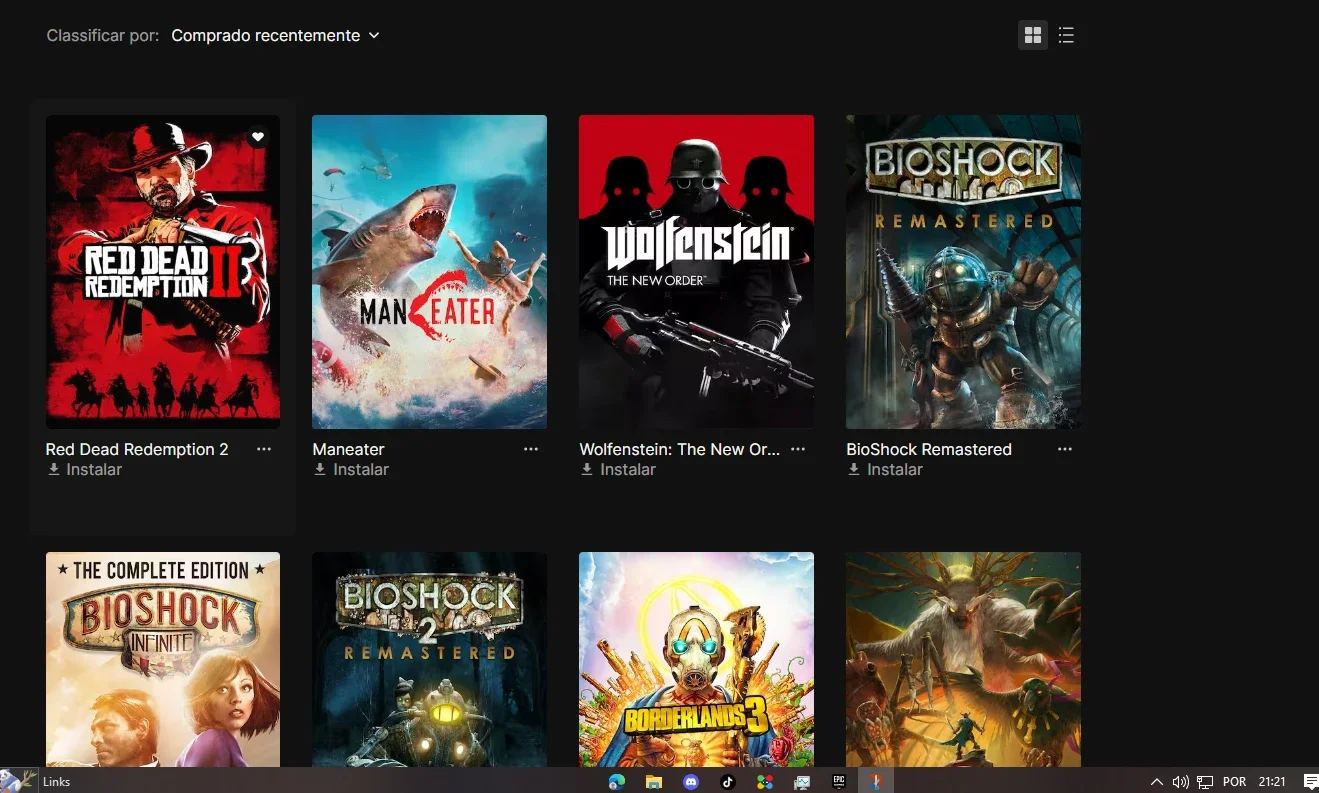
Task: Click the 'Wolfenstein: The New Or...' title text
Action: pos(680,449)
